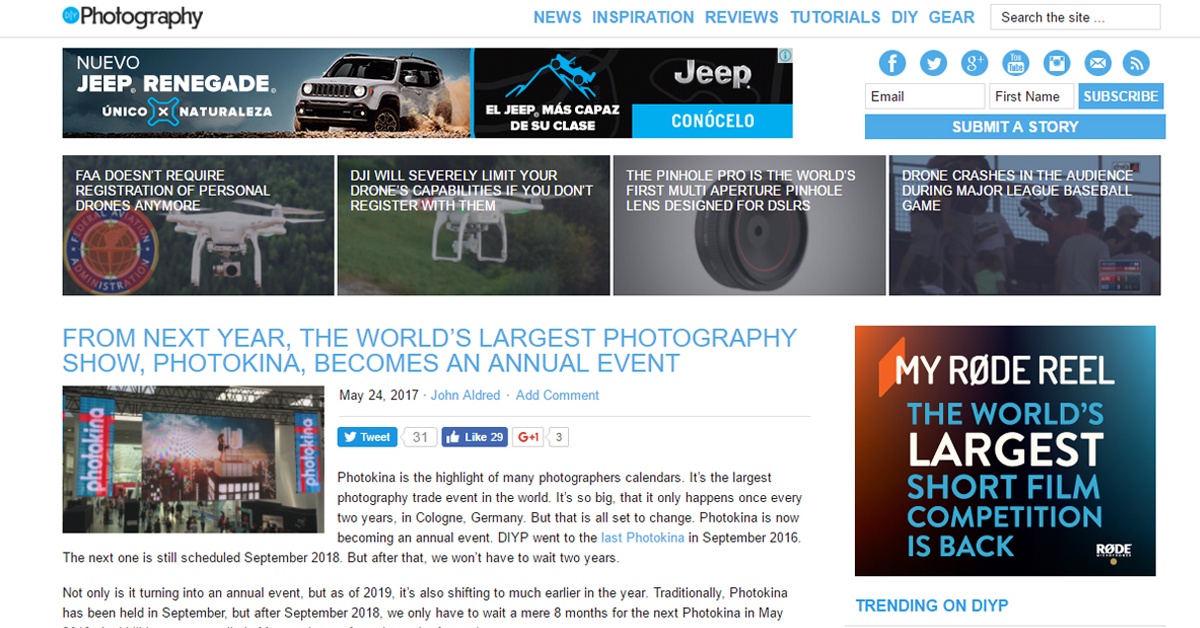1200x628 pixels.
Task: Open the email envelope icon
Action: (1097, 63)
